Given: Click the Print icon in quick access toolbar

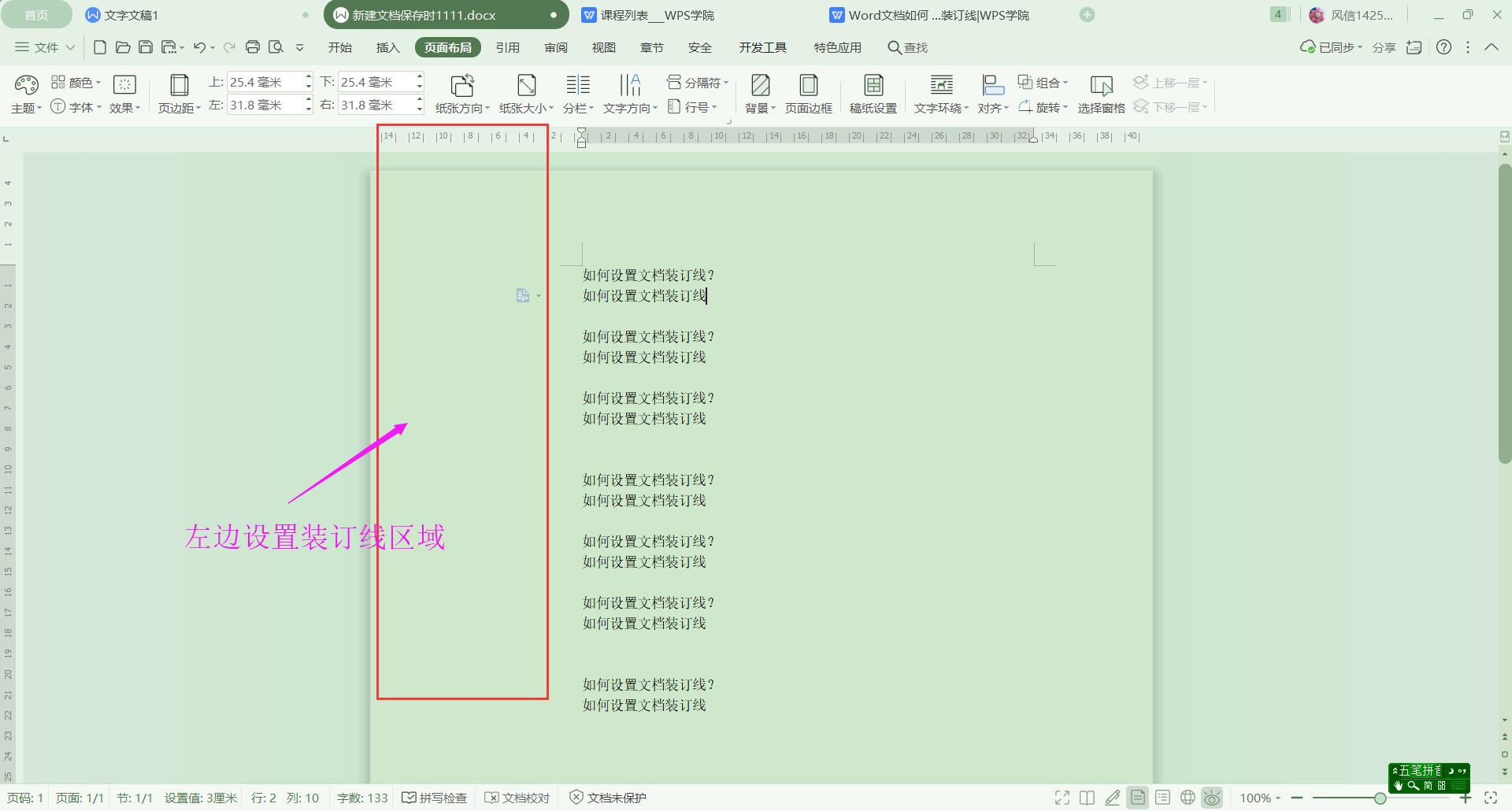Looking at the screenshot, I should coord(253,47).
